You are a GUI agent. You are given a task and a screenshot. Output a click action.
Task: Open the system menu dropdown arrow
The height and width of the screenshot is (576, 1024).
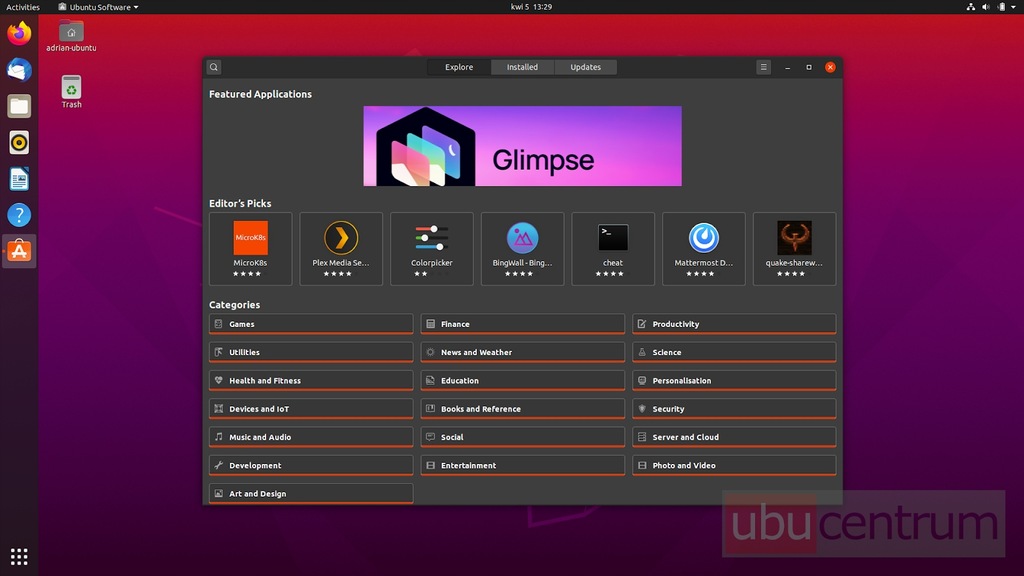click(1014, 7)
